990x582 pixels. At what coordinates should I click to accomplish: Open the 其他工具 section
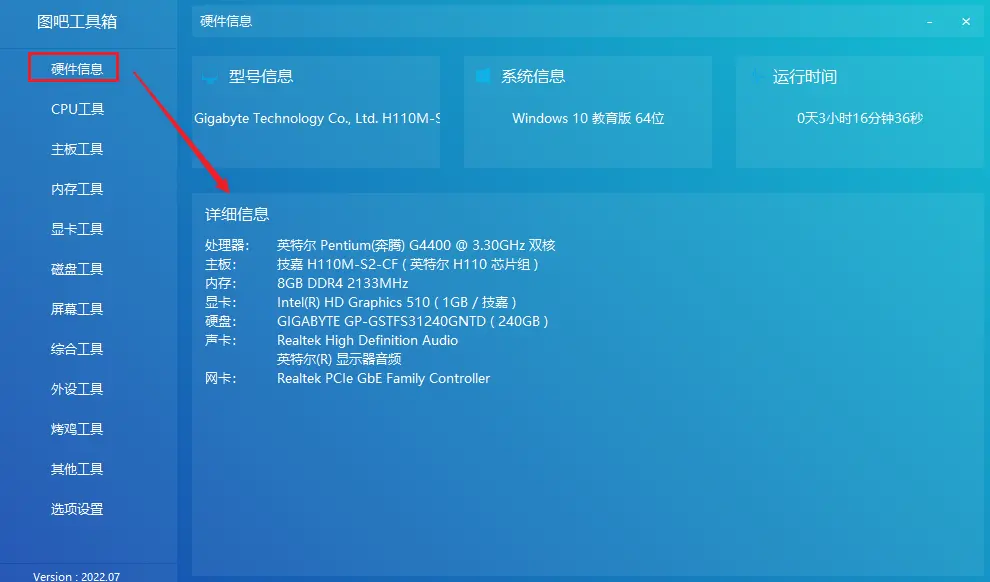(77, 468)
